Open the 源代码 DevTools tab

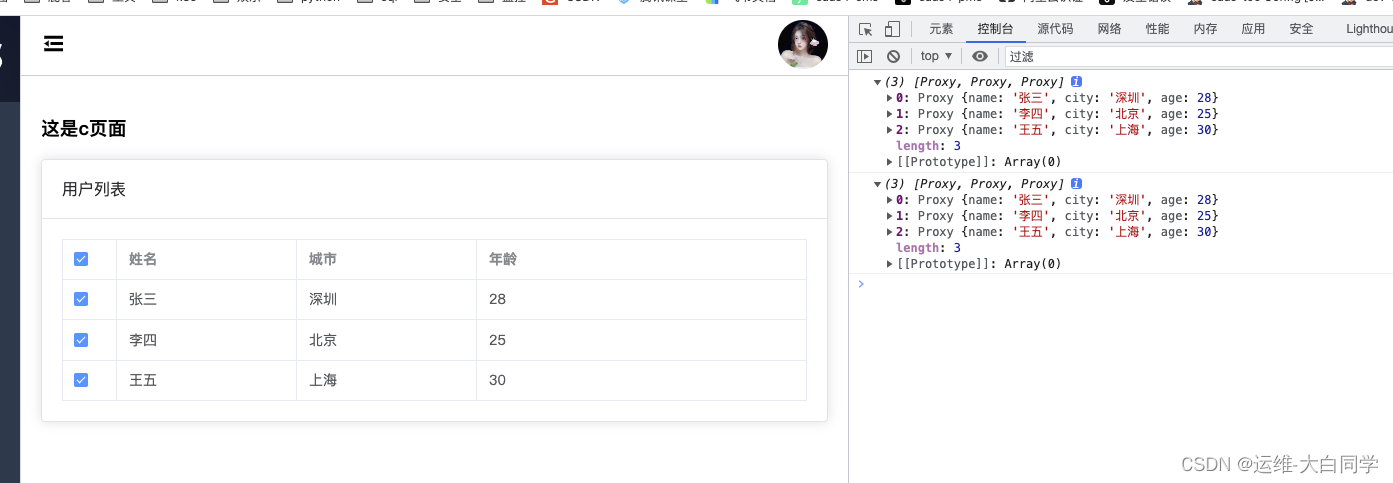point(1055,29)
